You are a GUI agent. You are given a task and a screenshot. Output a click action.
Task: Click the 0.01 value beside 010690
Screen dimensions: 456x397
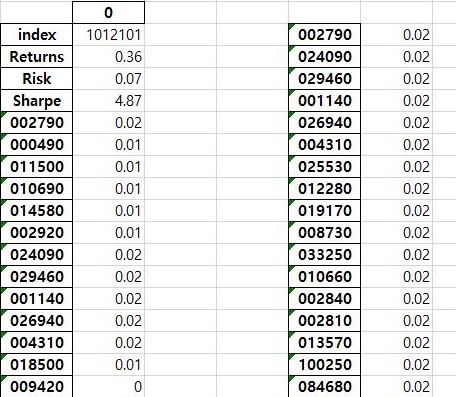tap(108, 188)
